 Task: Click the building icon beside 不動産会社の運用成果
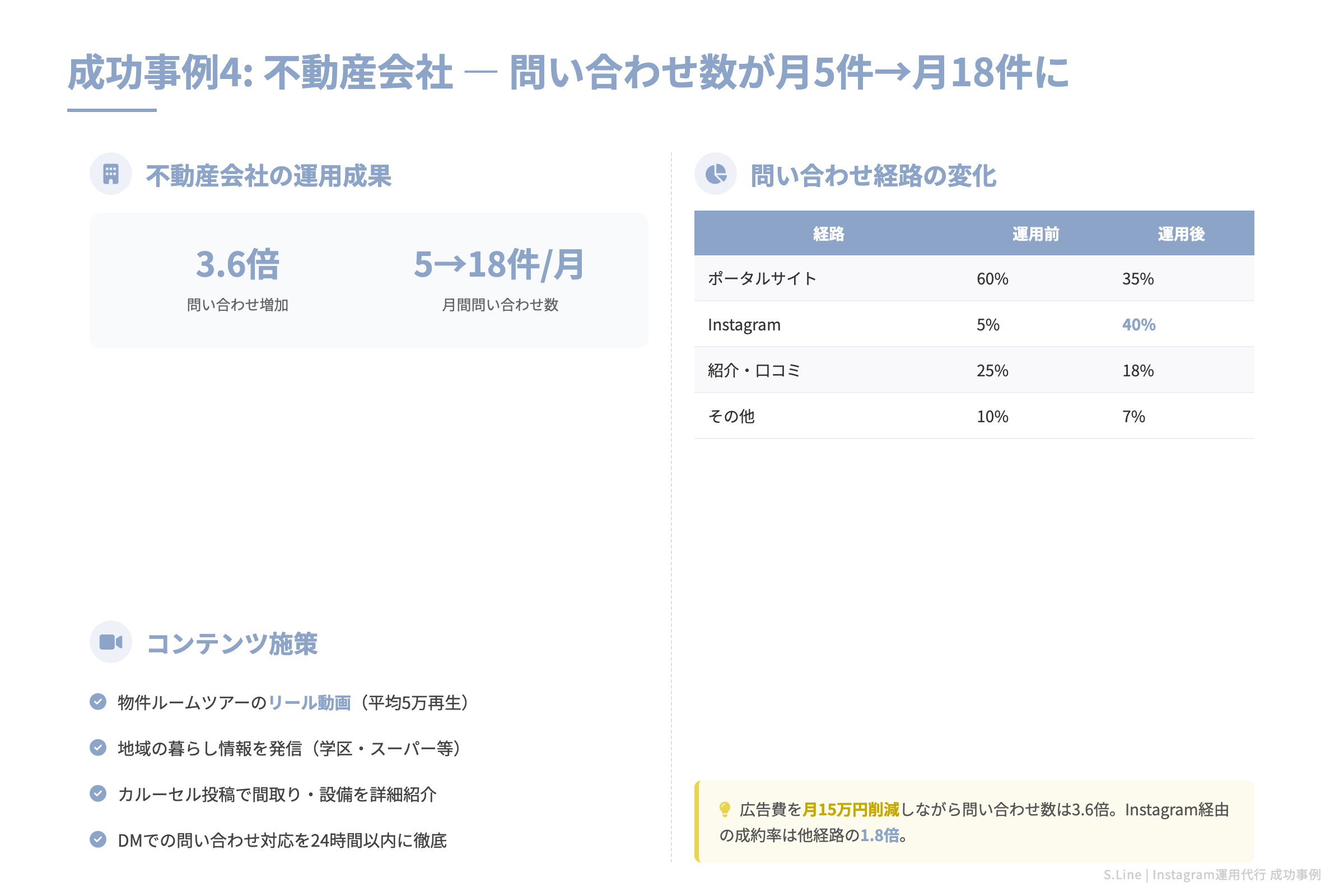tap(110, 174)
